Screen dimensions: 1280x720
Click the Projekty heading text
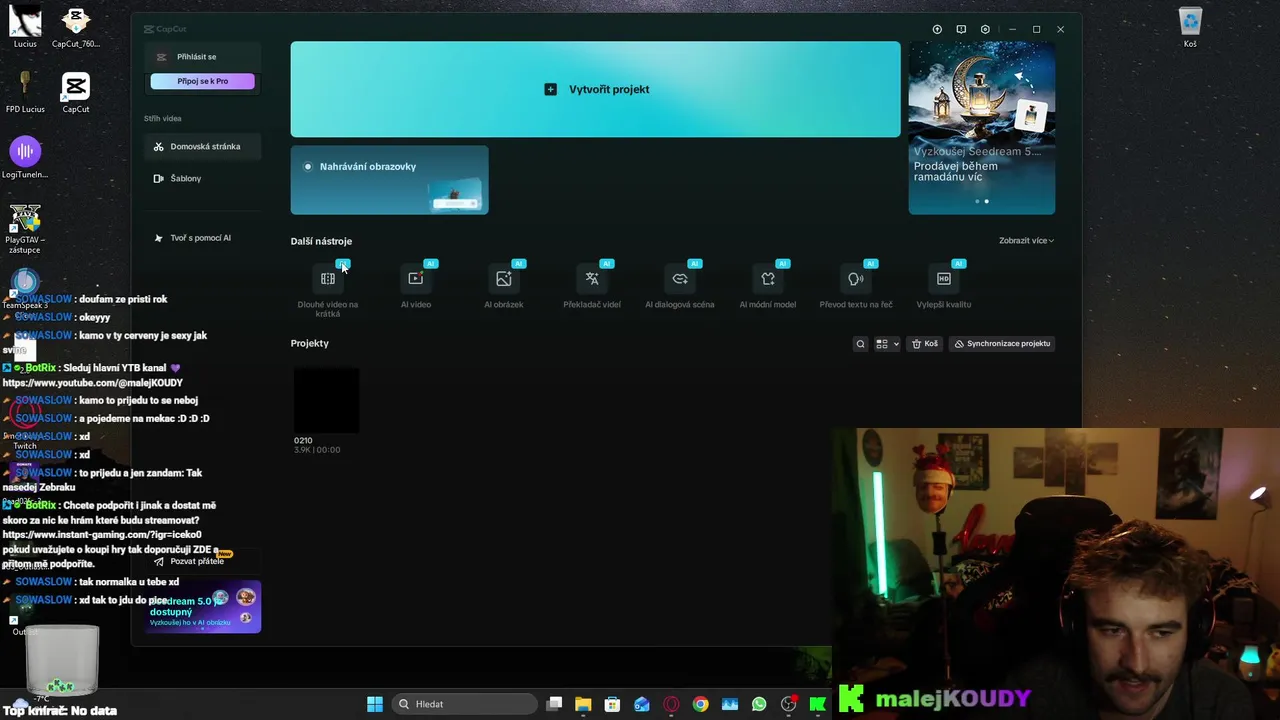click(x=310, y=343)
